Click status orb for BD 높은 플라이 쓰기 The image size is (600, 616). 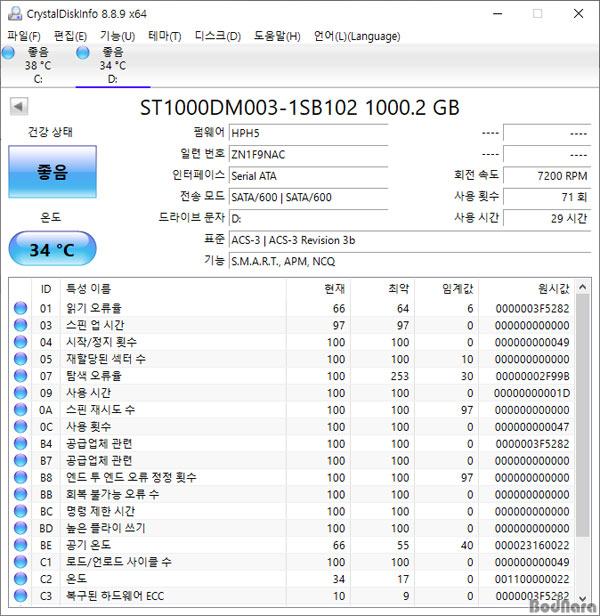(x=20, y=528)
